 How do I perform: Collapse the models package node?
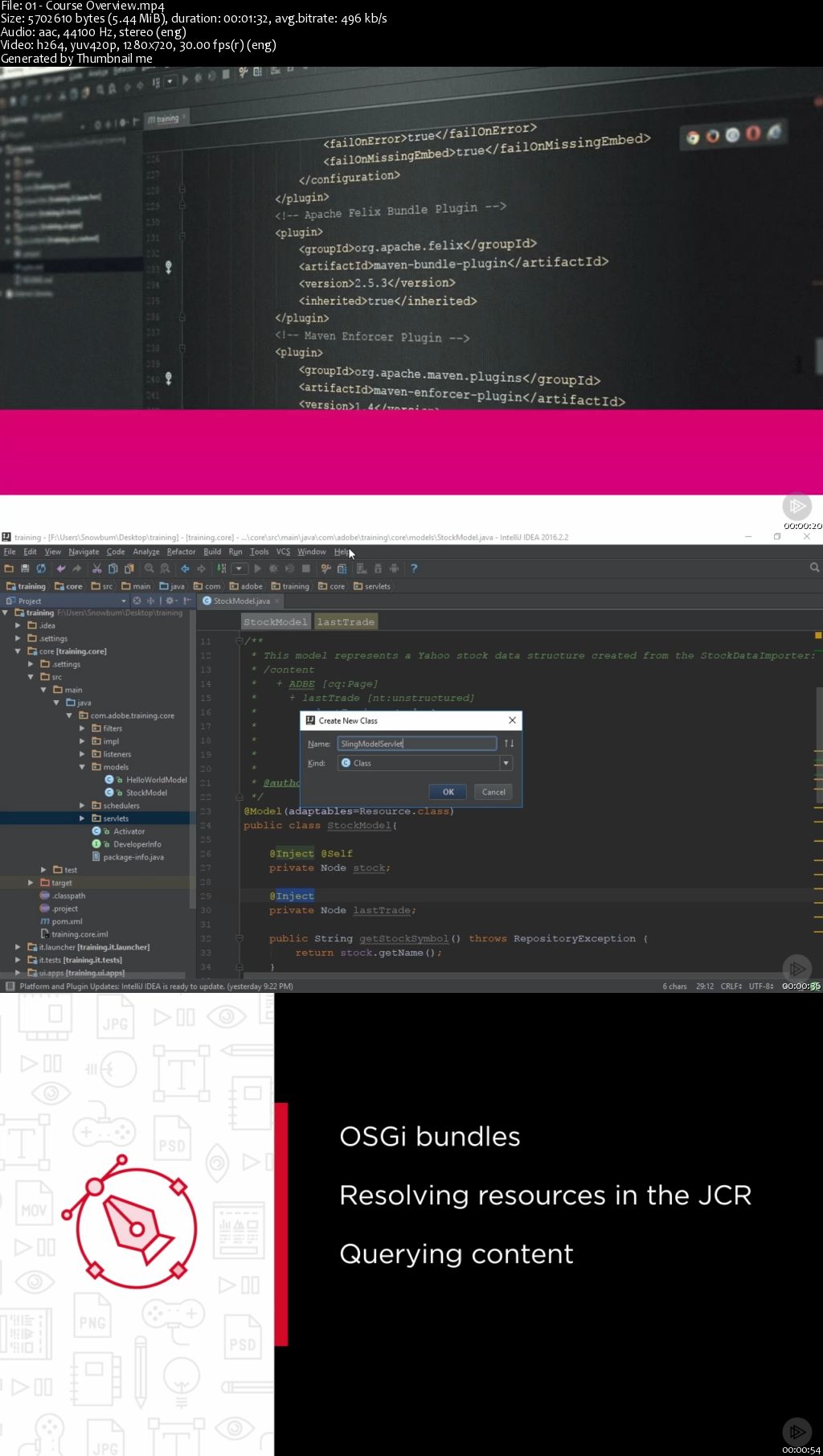click(82, 767)
